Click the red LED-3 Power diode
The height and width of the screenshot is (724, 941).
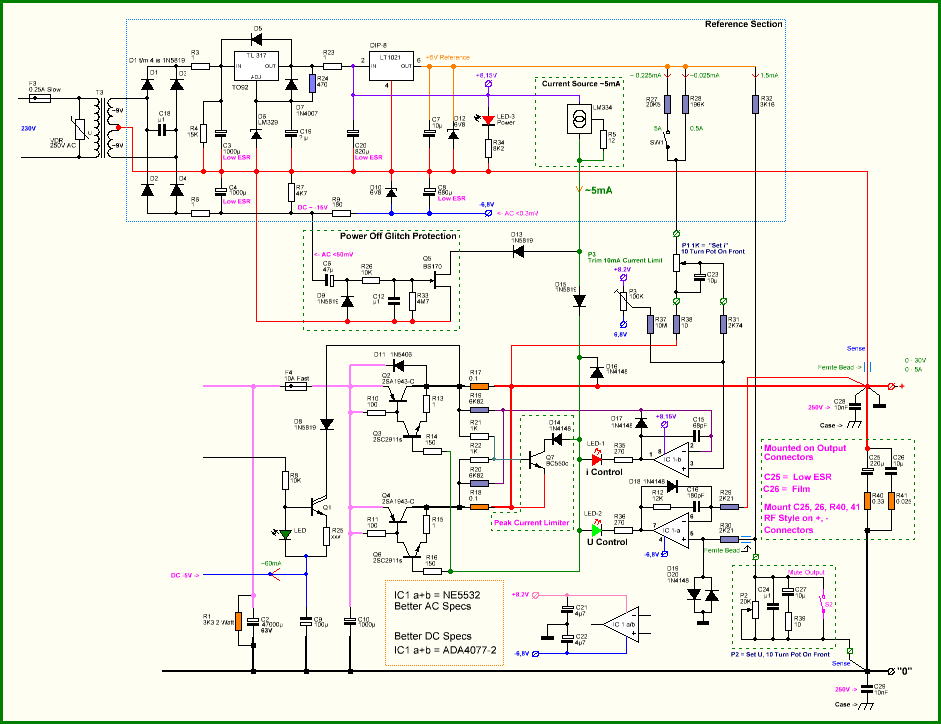coord(489,120)
